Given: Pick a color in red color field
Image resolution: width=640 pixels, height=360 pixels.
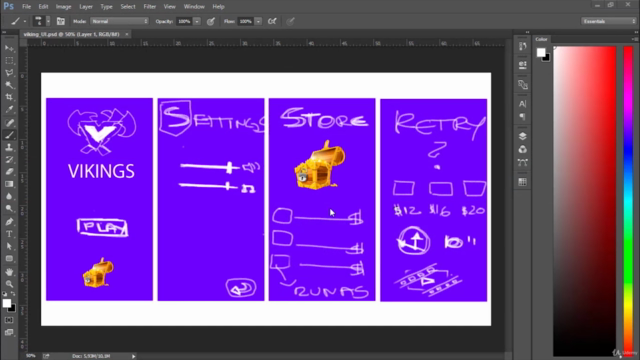Looking at the screenshot, I should (x=584, y=202).
